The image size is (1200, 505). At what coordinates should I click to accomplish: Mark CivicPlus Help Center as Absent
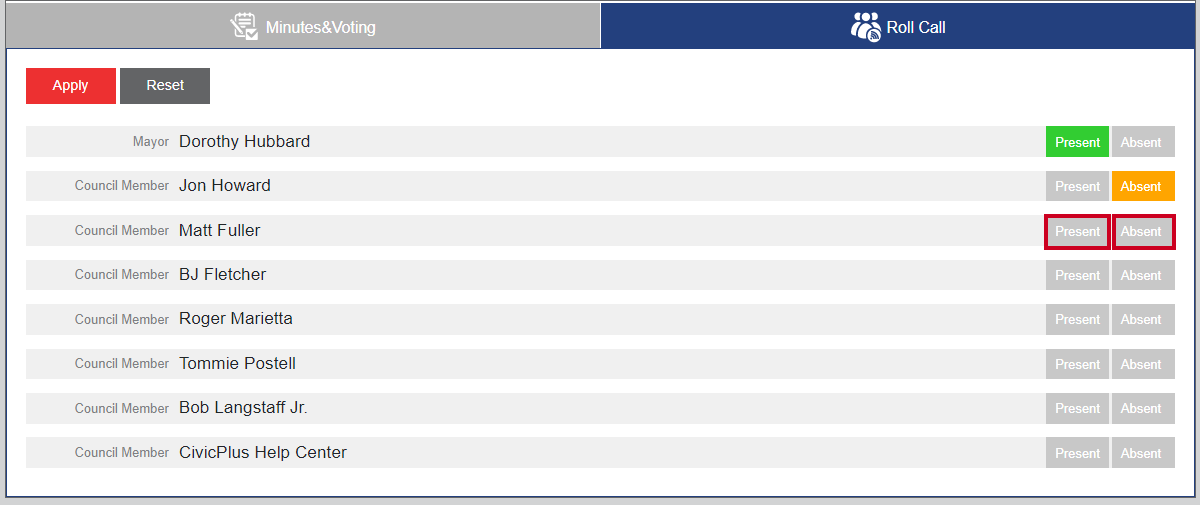[x=1143, y=453]
